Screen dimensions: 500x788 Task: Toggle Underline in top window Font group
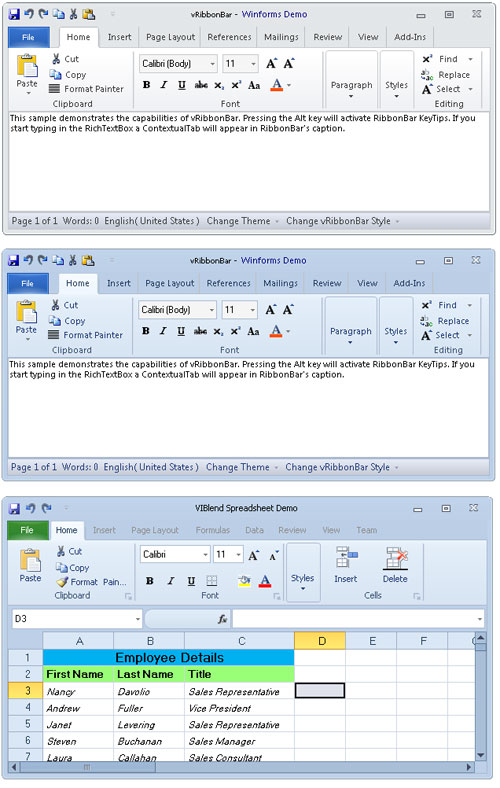click(x=182, y=85)
